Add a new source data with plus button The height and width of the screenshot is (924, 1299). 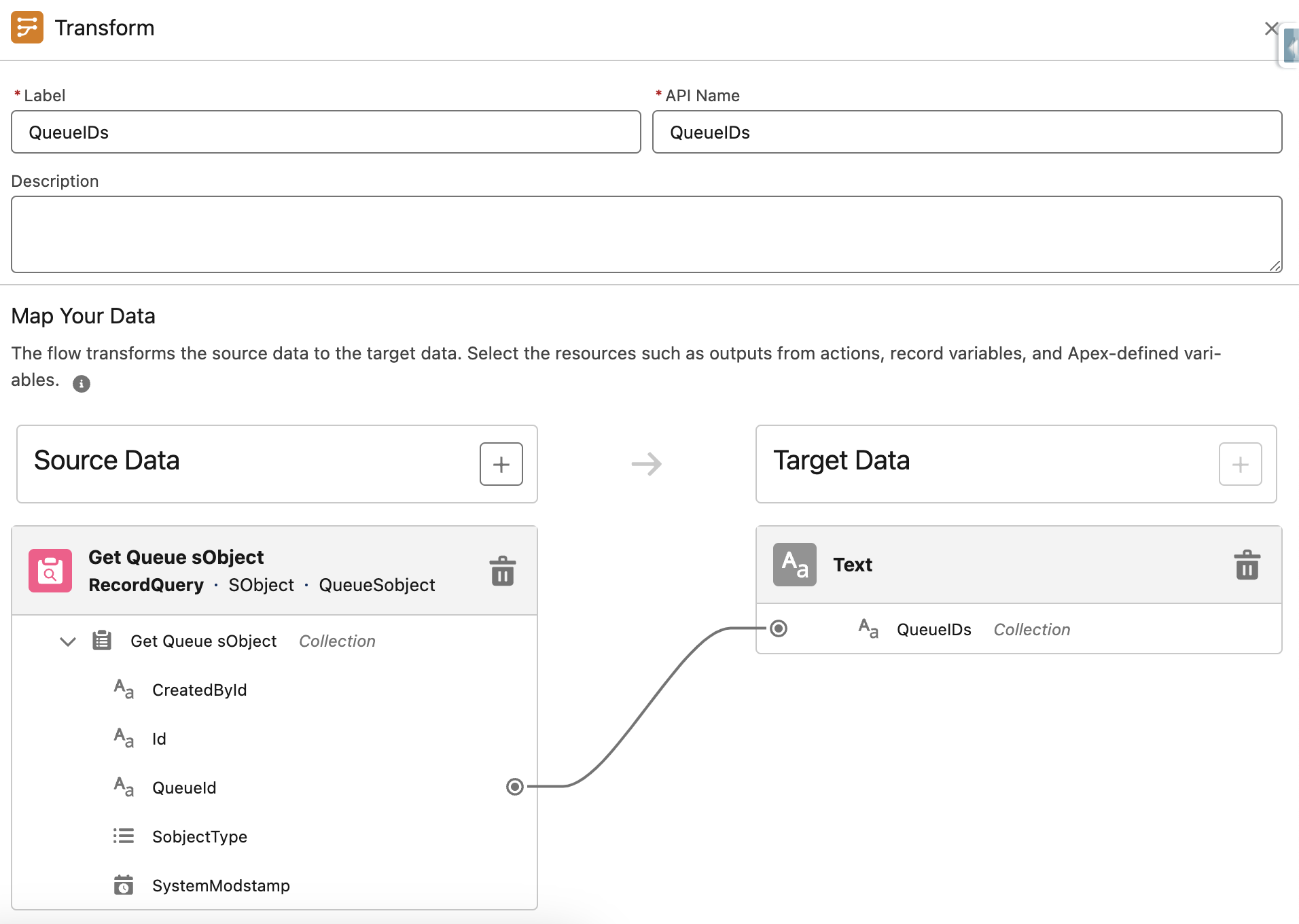[x=501, y=464]
